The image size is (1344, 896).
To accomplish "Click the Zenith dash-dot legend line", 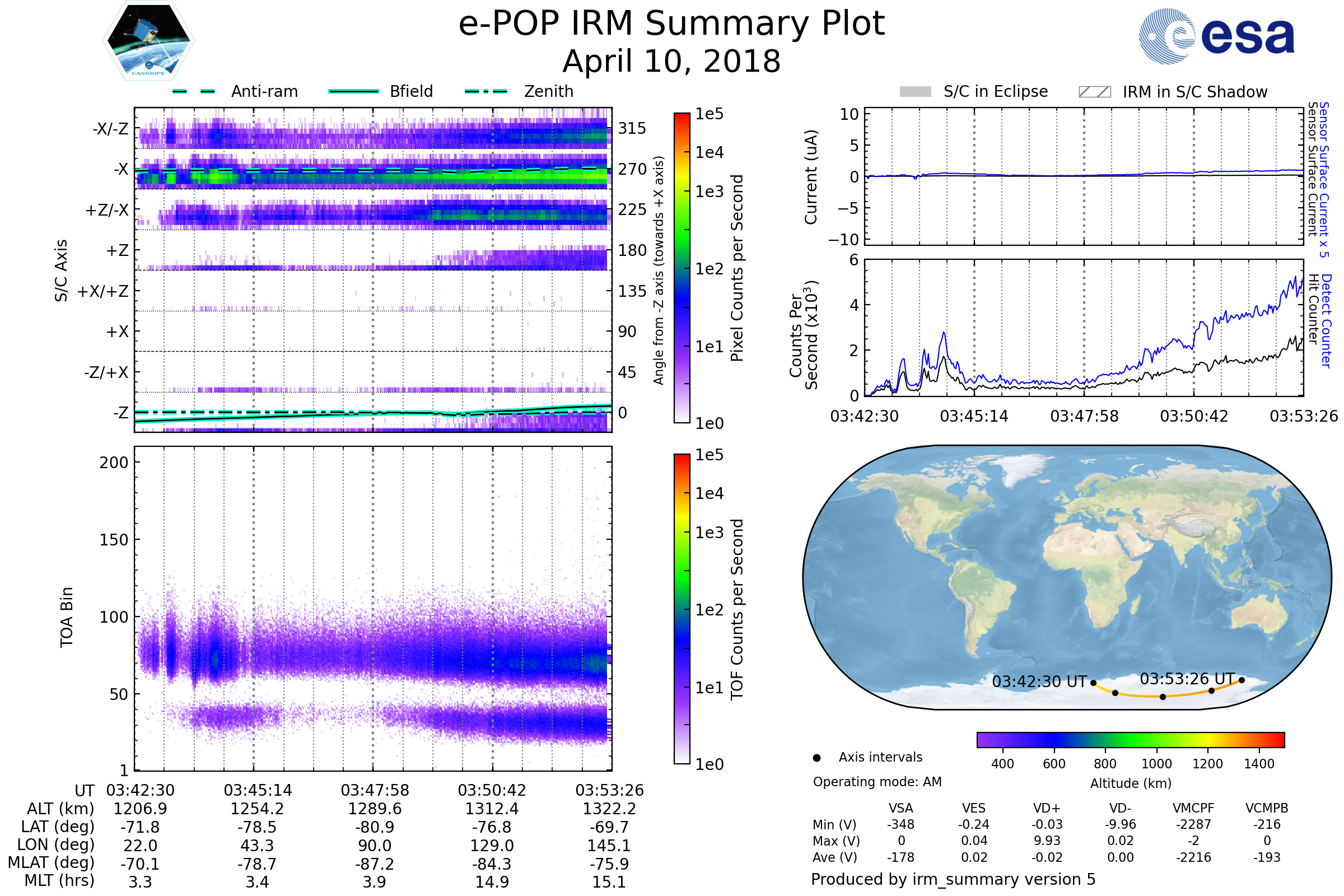I will point(486,91).
